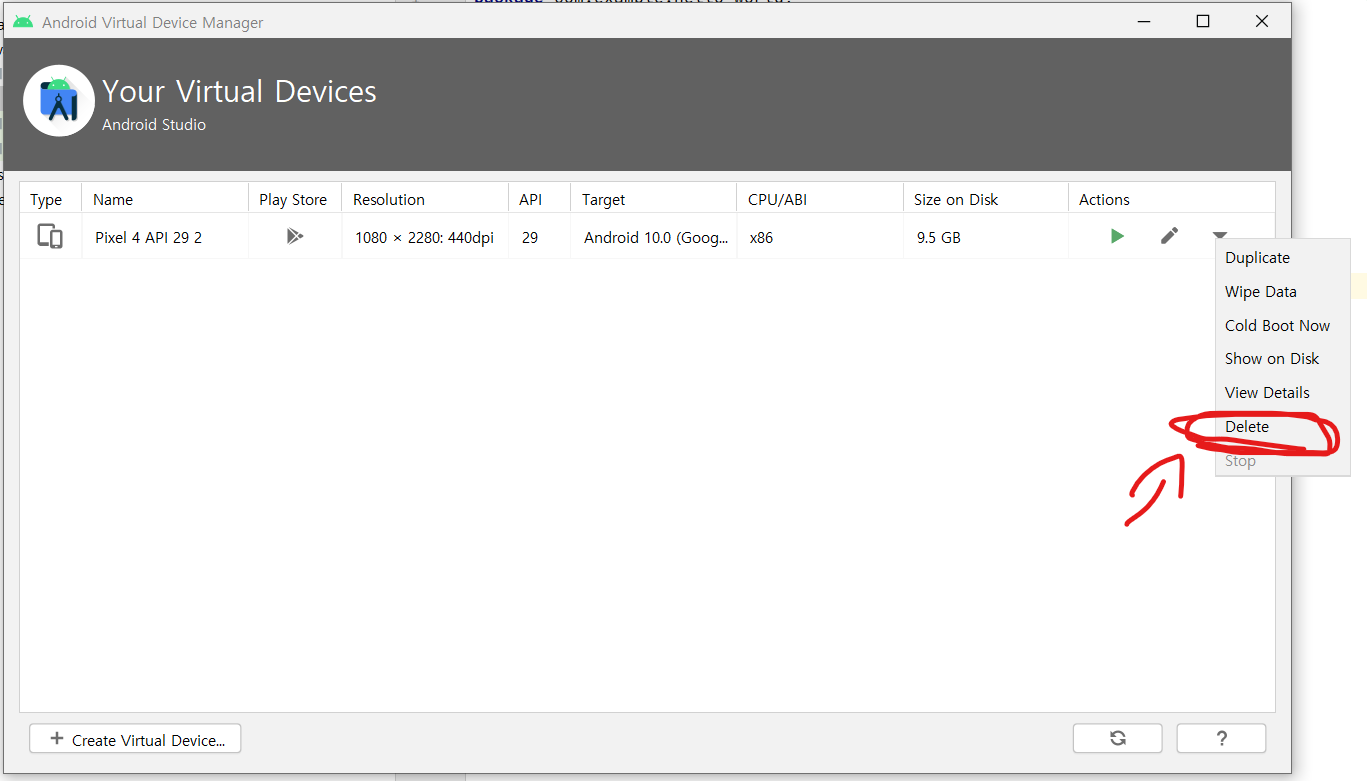Image resolution: width=1367 pixels, height=781 pixels.
Task: Click the Create Virtual Device button
Action: tap(135, 739)
